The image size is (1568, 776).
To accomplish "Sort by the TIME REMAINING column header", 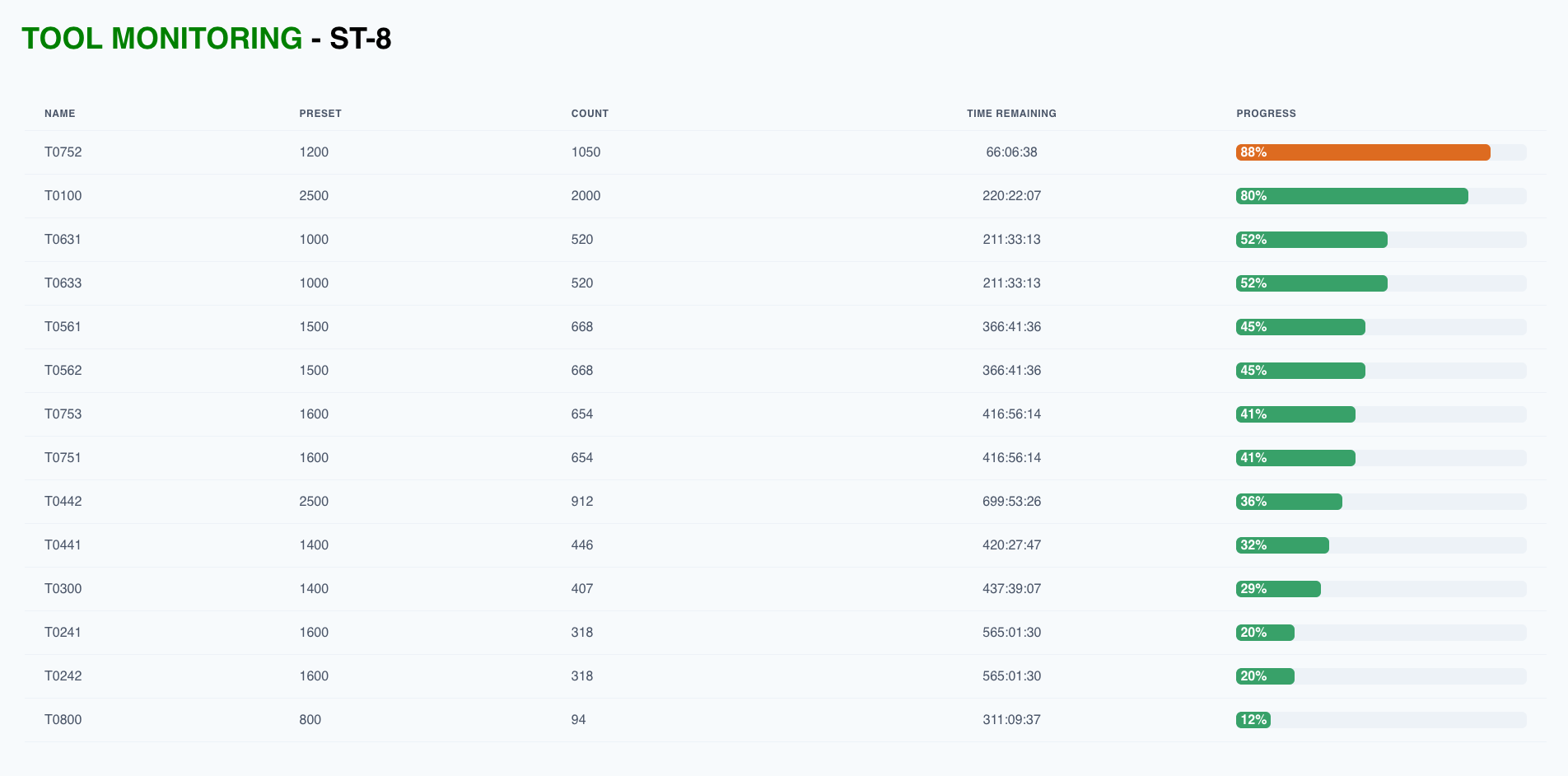I will (x=1011, y=114).
